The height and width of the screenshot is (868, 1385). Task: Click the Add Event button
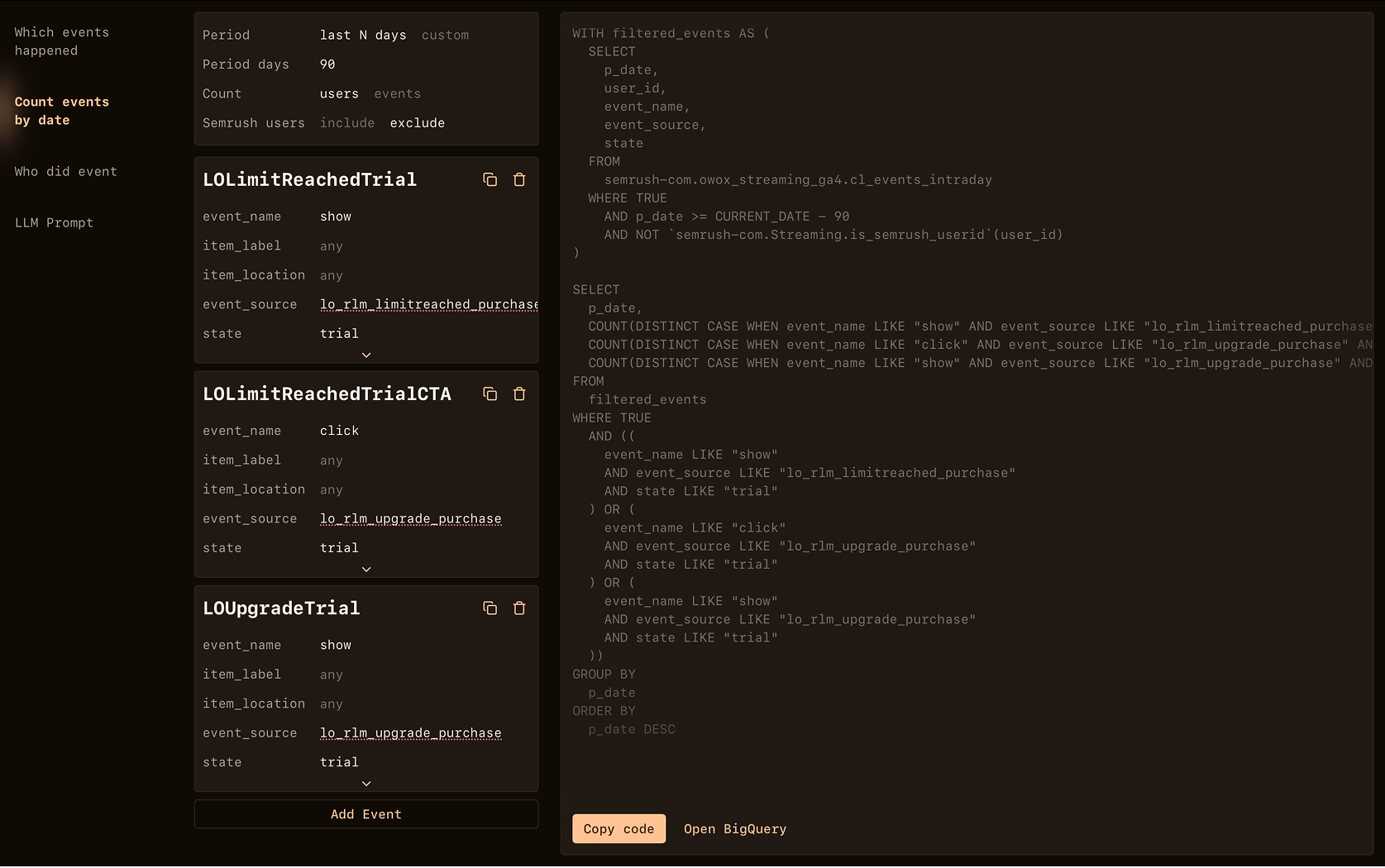coord(366,814)
